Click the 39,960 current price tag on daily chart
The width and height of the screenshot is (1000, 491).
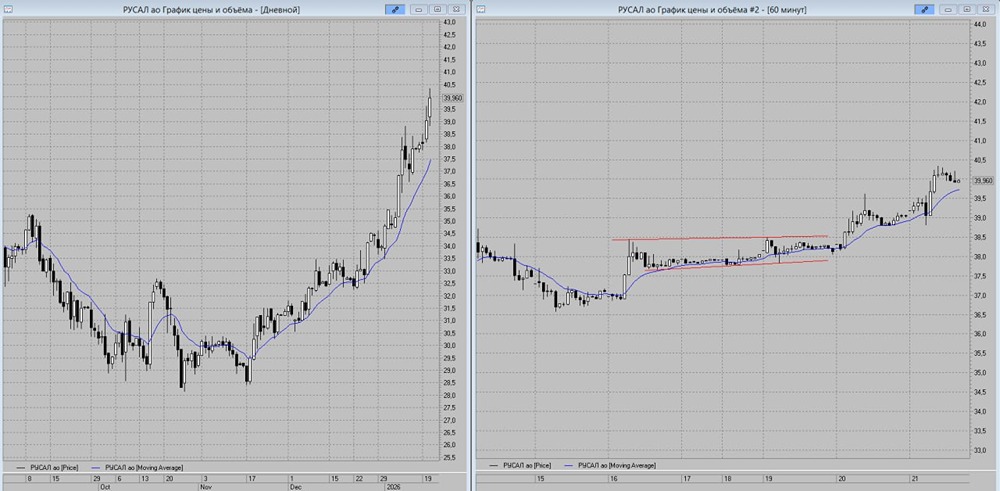click(x=453, y=98)
